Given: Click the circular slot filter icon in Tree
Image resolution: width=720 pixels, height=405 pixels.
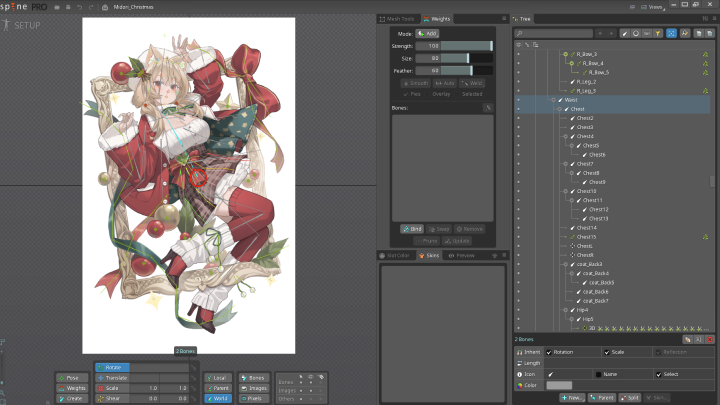Looking at the screenshot, I should point(636,34).
